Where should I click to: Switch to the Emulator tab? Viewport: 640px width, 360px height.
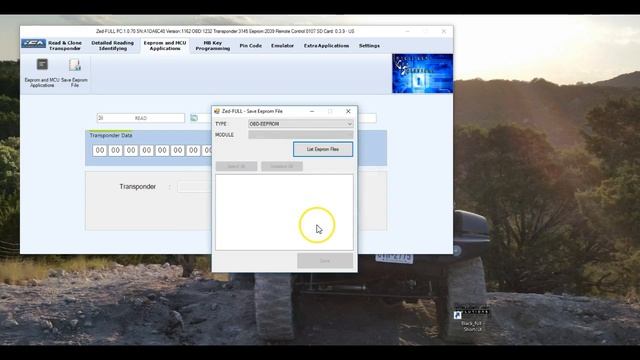coord(282,46)
